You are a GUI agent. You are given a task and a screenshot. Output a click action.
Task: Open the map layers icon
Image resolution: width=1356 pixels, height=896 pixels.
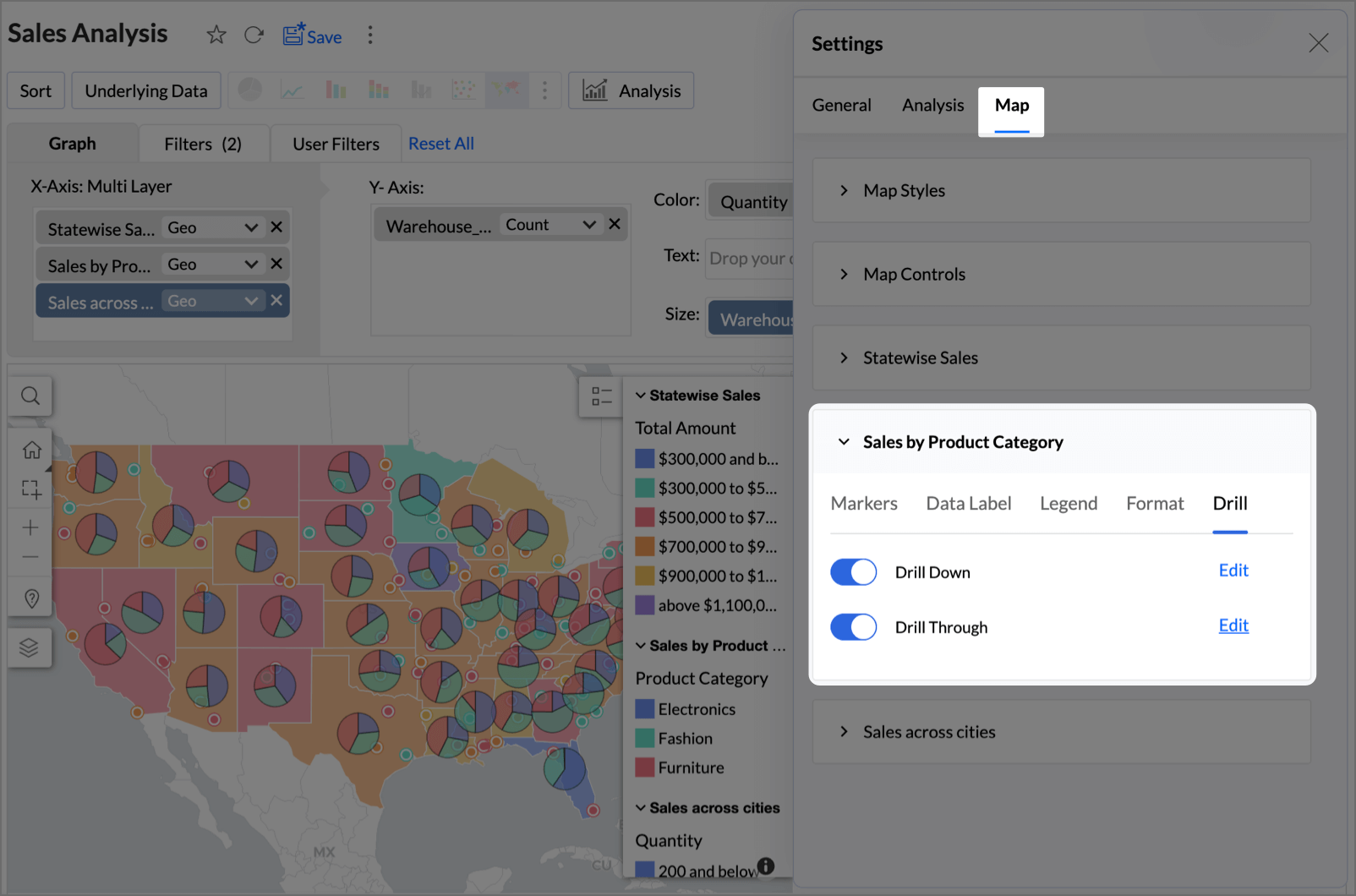point(30,647)
